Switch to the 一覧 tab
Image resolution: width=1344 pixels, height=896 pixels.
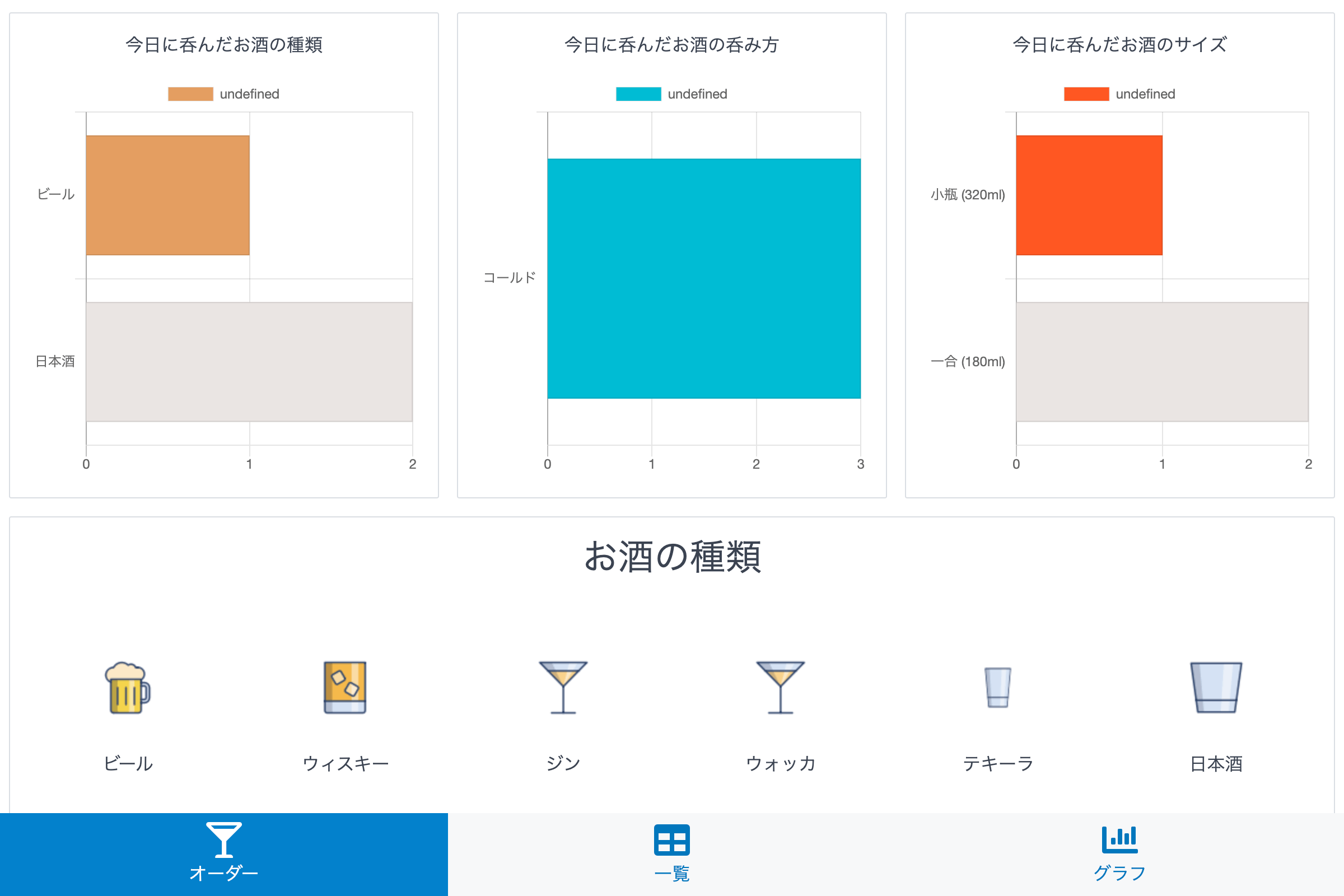click(x=671, y=873)
